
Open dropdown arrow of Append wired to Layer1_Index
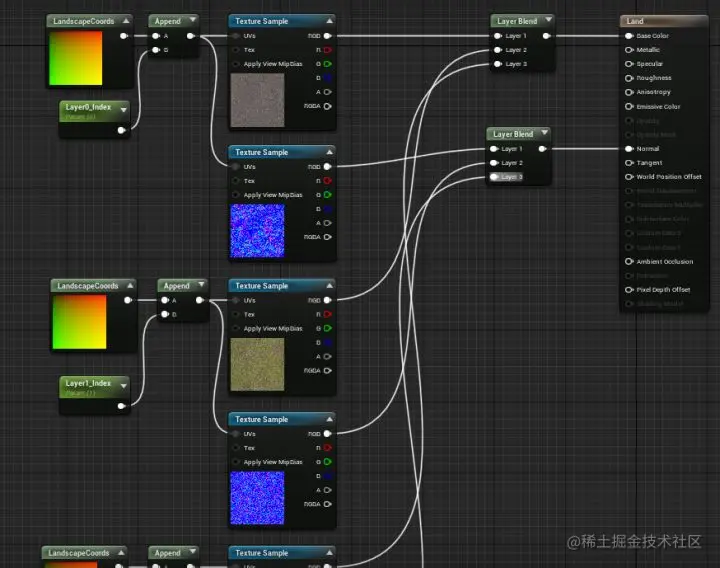click(202, 285)
